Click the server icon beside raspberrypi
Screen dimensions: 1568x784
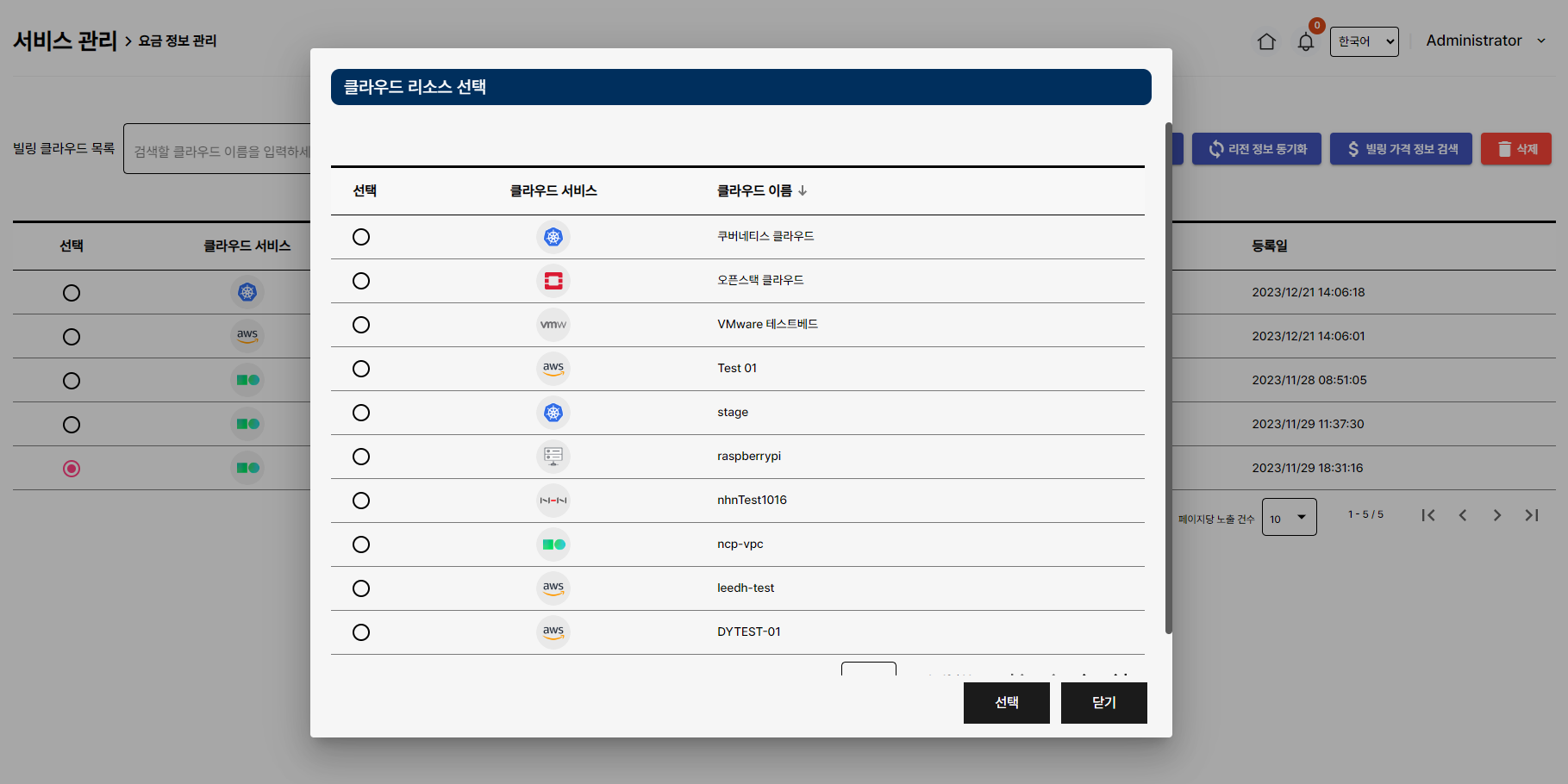(x=553, y=457)
